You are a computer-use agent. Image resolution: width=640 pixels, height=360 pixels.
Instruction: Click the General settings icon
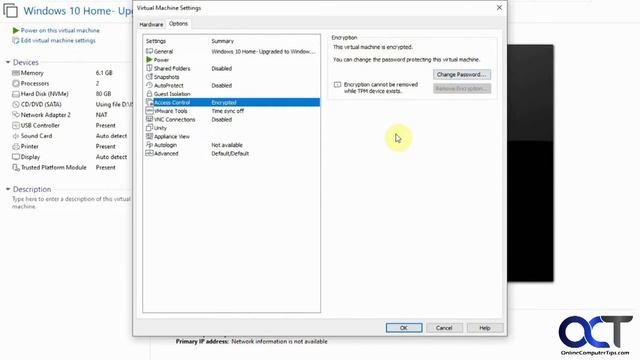[x=149, y=51]
